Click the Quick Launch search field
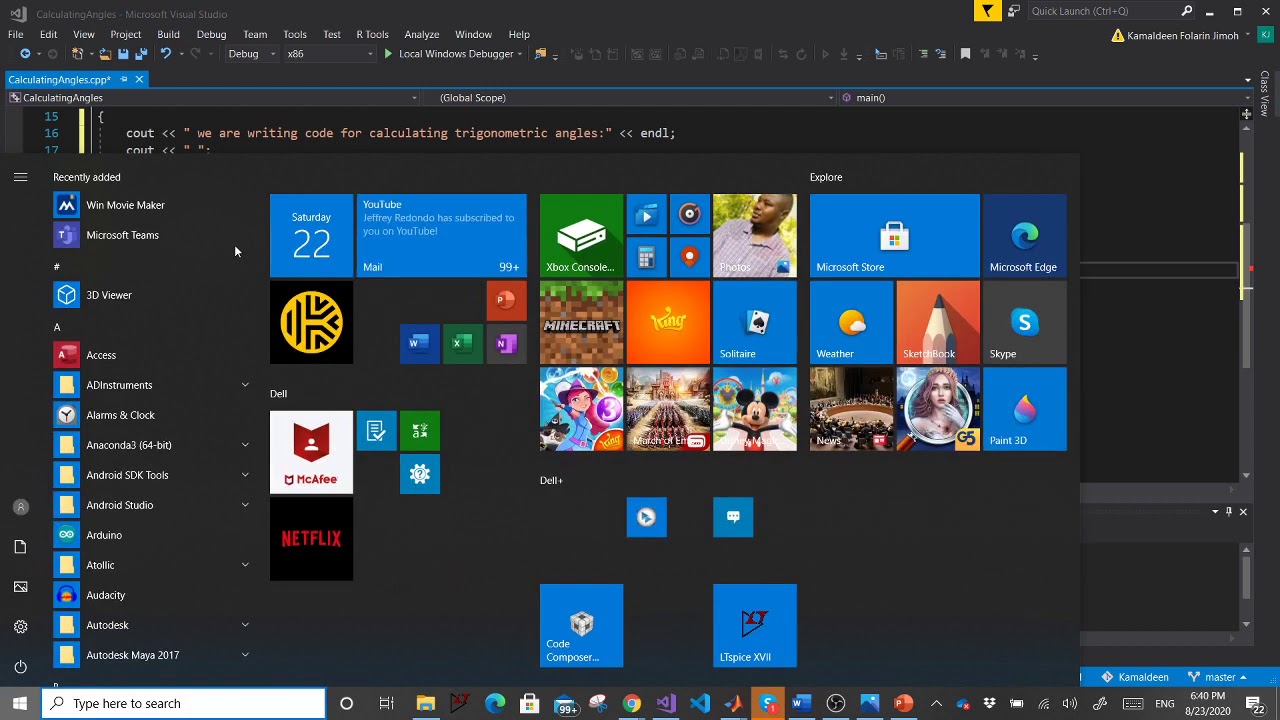Image resolution: width=1280 pixels, height=720 pixels. [1110, 11]
